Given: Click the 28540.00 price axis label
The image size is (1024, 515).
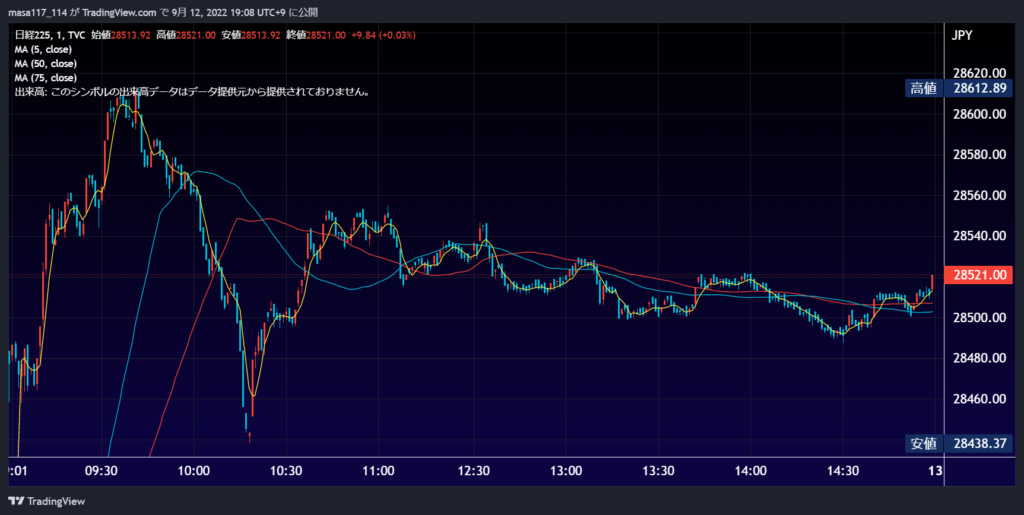Looking at the screenshot, I should (980, 236).
